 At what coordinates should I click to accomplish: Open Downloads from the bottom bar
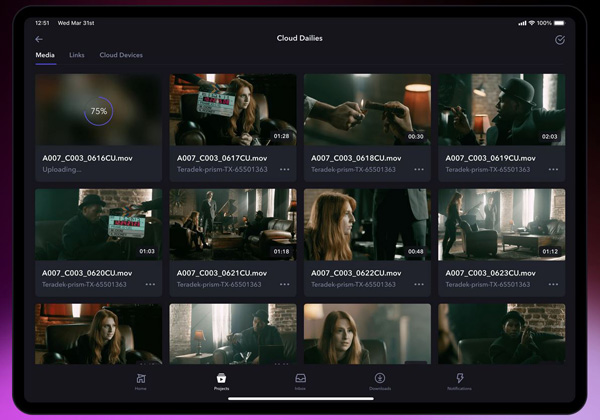(x=380, y=380)
